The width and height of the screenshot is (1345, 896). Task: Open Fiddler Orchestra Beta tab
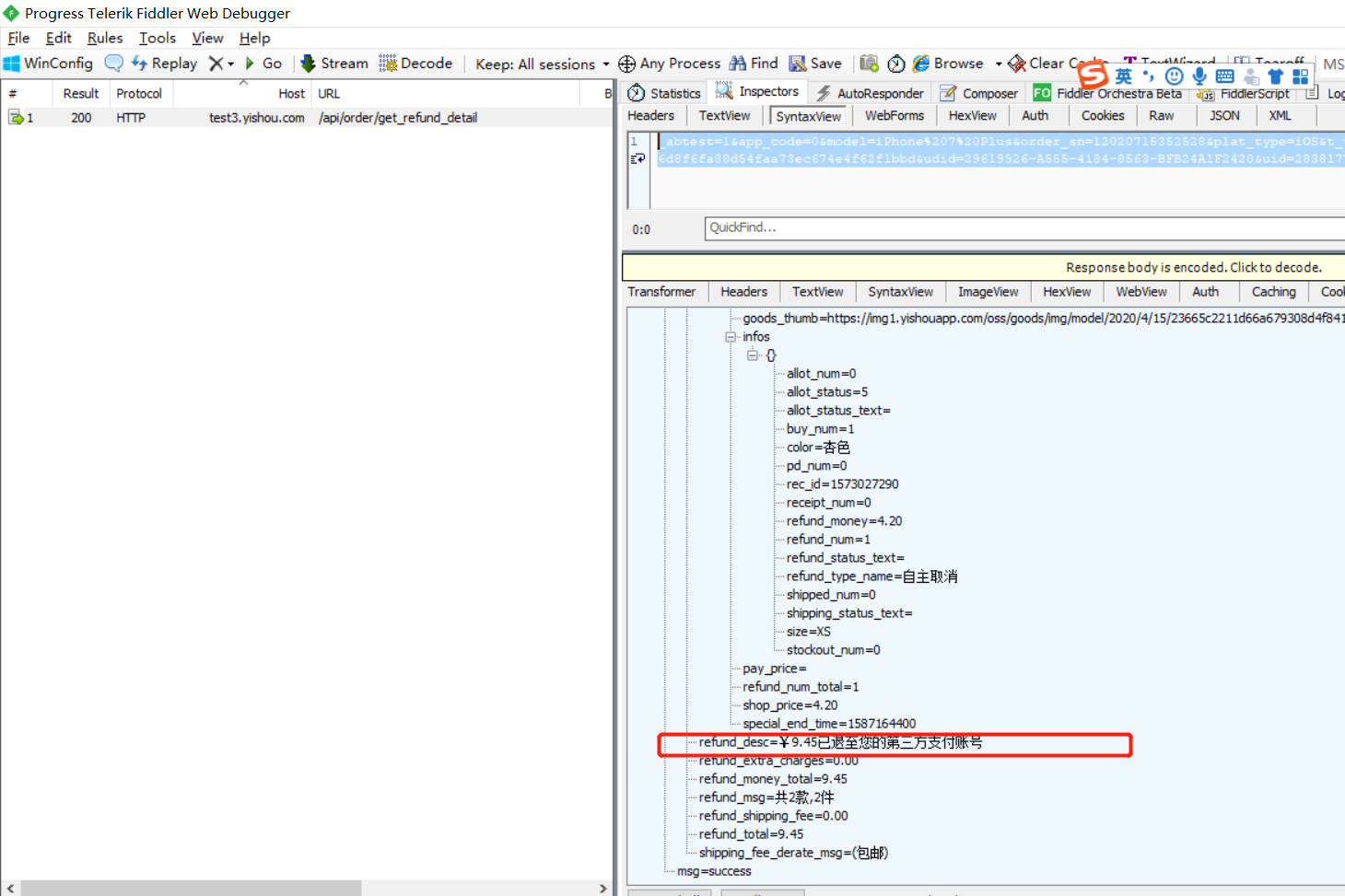1107,93
